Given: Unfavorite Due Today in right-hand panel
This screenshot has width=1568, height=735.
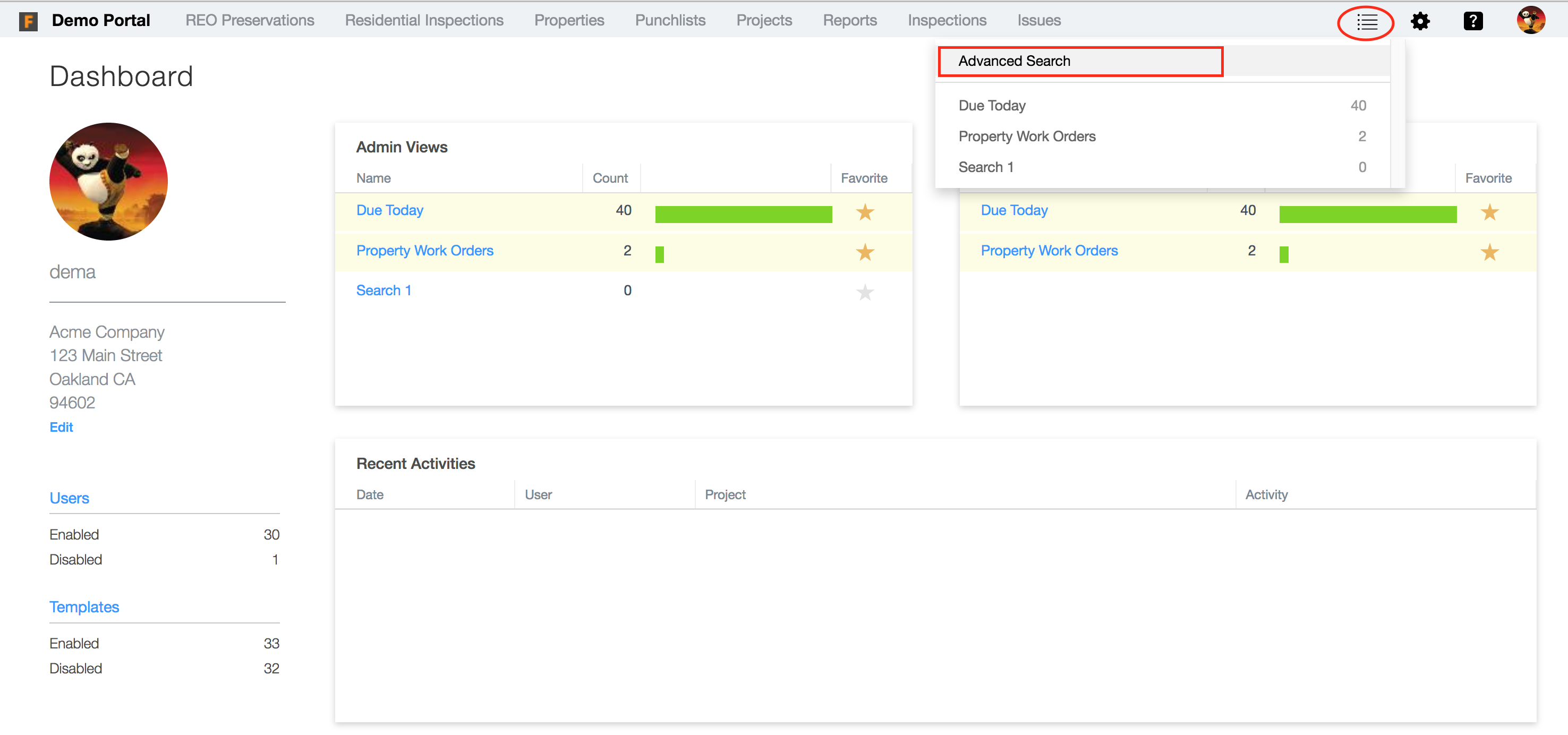Looking at the screenshot, I should pos(1489,212).
